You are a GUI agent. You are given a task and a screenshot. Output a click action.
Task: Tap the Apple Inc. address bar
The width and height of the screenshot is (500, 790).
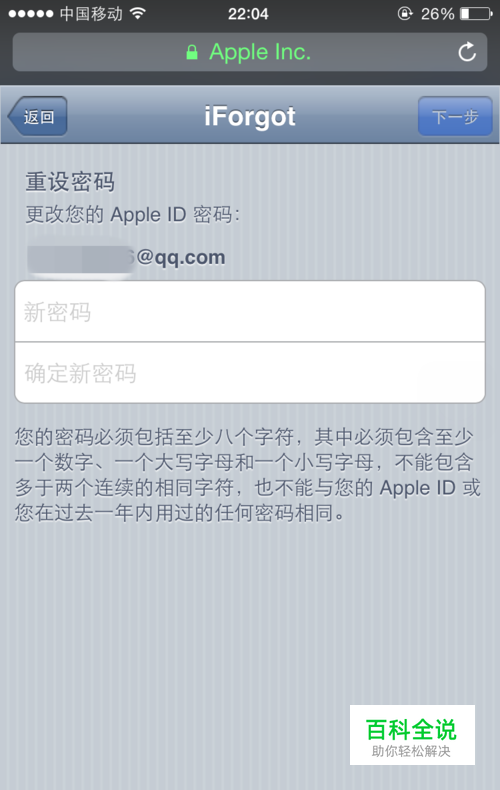pos(250,52)
